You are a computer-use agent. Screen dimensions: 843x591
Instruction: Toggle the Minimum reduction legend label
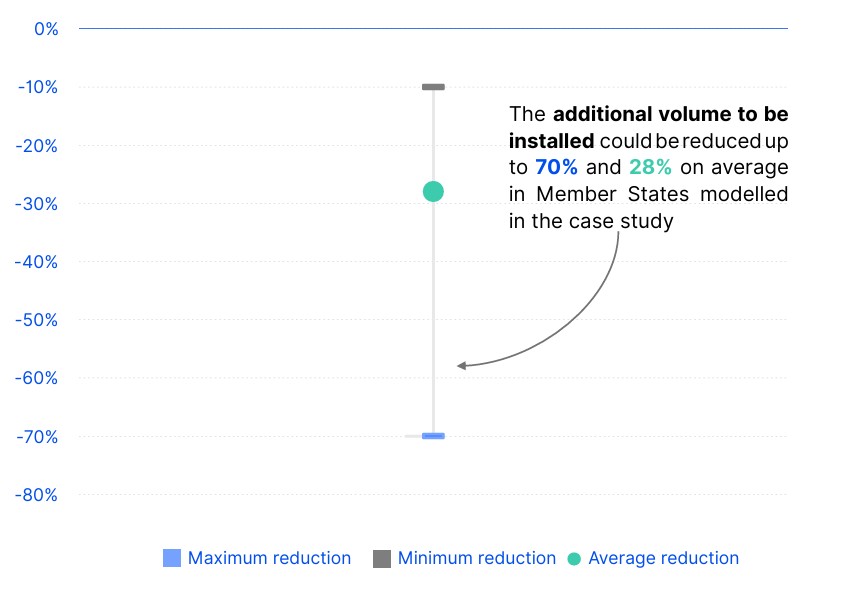pos(476,559)
